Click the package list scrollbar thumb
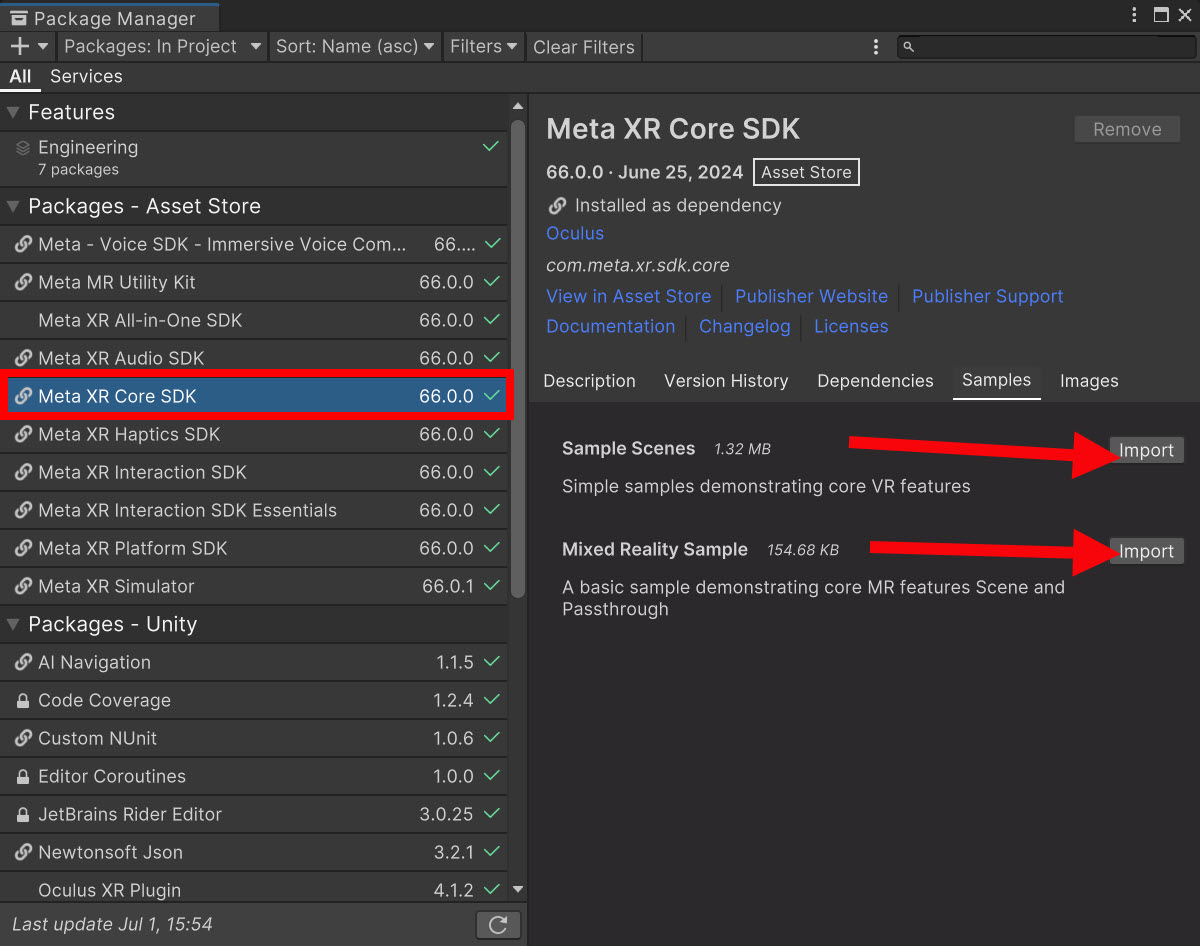 coord(518,359)
